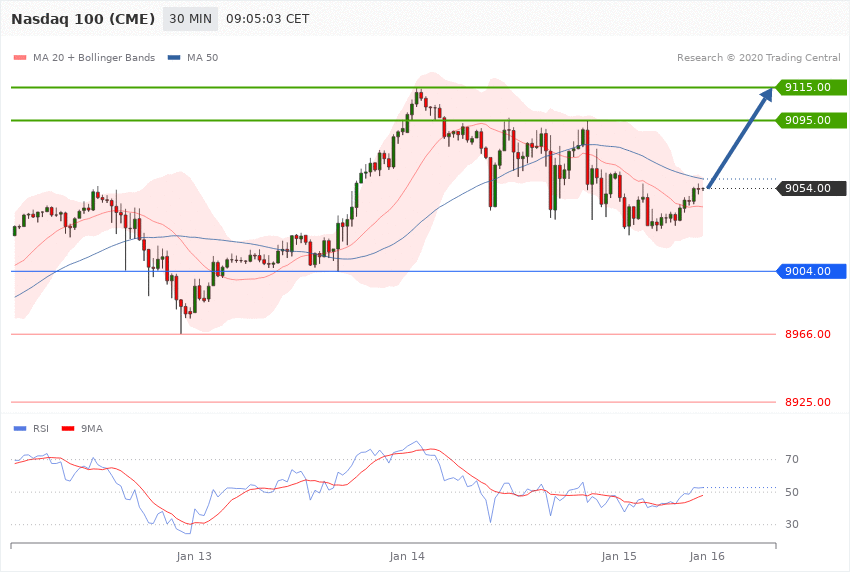Click the Research © 2020 Trading Central credit
This screenshot has width=850, height=576.
(758, 57)
